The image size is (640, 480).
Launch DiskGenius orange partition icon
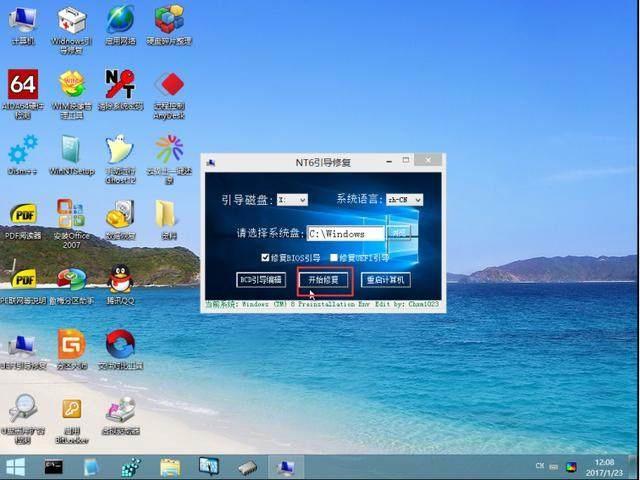click(72, 349)
